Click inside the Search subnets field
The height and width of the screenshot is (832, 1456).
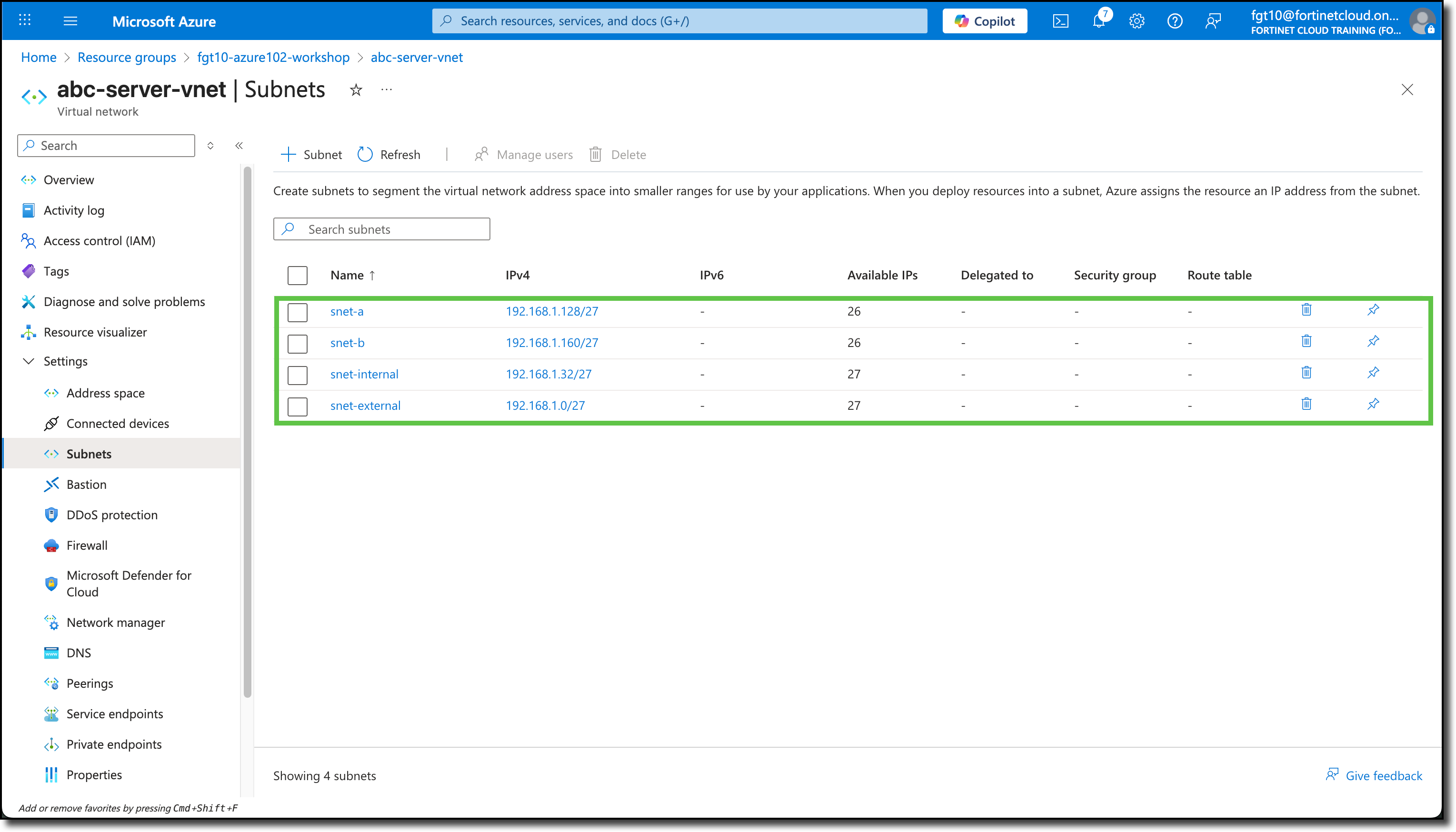382,228
